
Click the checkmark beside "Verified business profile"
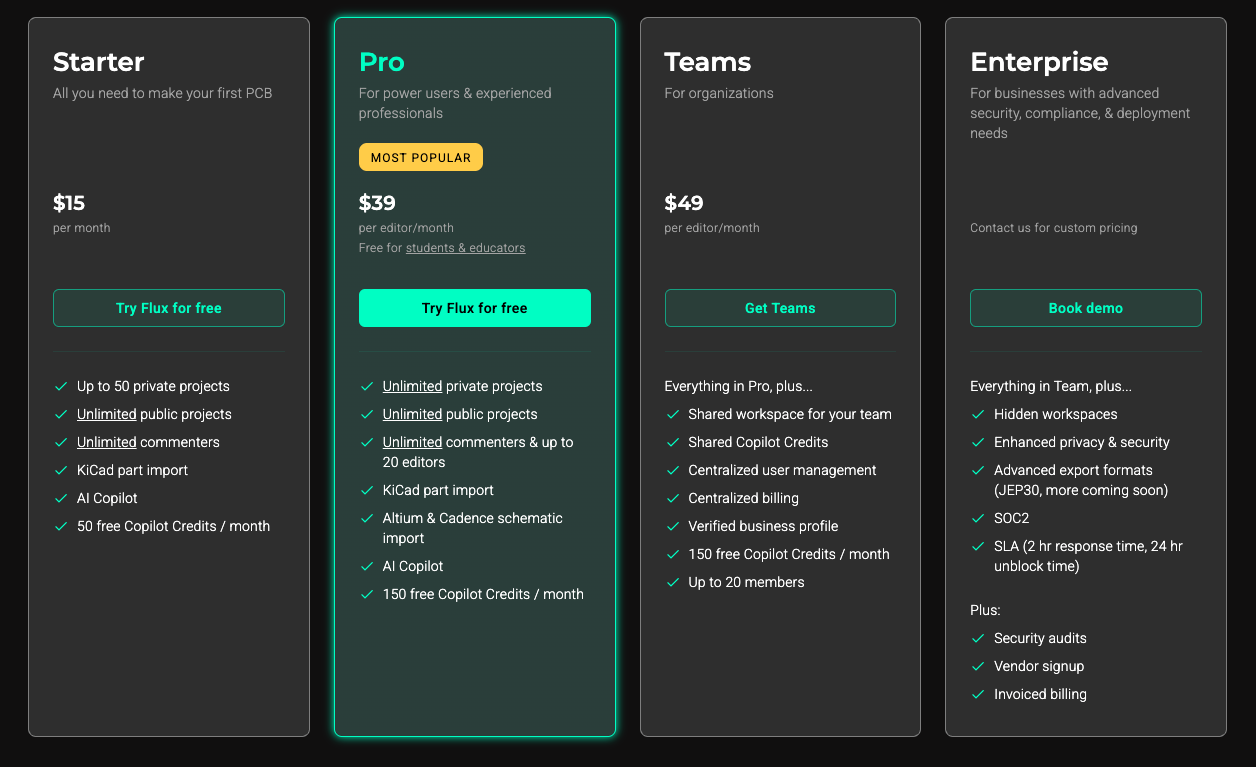coord(673,526)
